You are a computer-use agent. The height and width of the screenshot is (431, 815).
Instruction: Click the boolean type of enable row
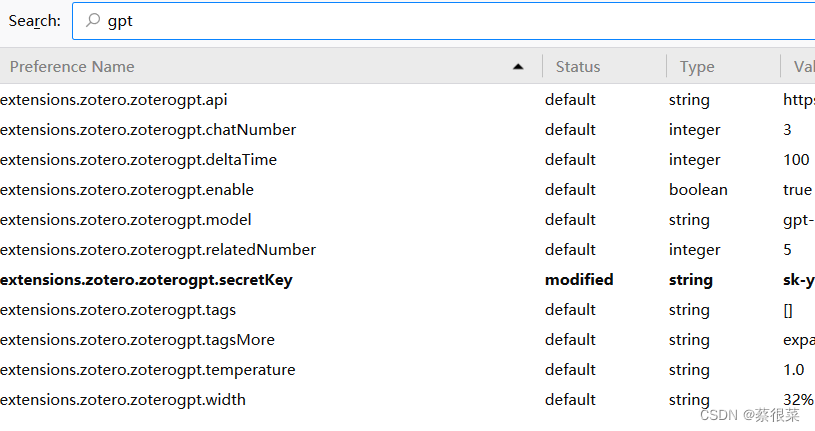698,190
